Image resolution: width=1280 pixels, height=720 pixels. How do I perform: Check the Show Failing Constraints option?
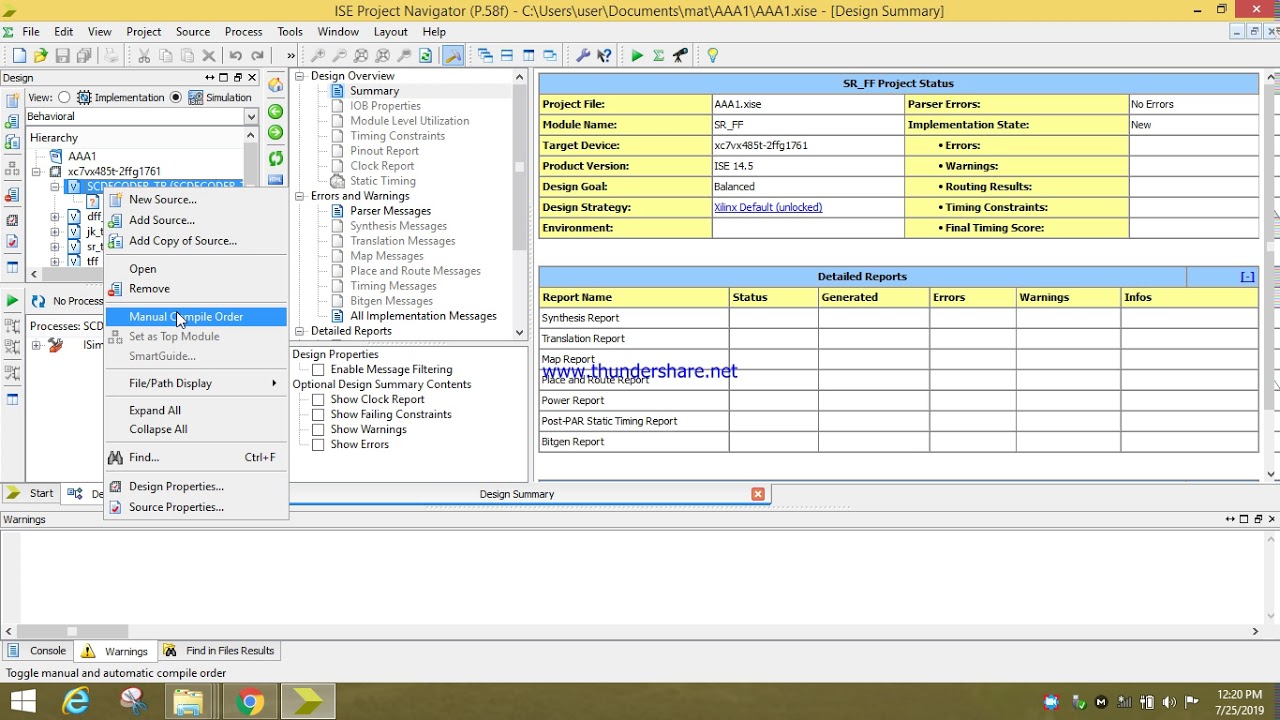(318, 415)
